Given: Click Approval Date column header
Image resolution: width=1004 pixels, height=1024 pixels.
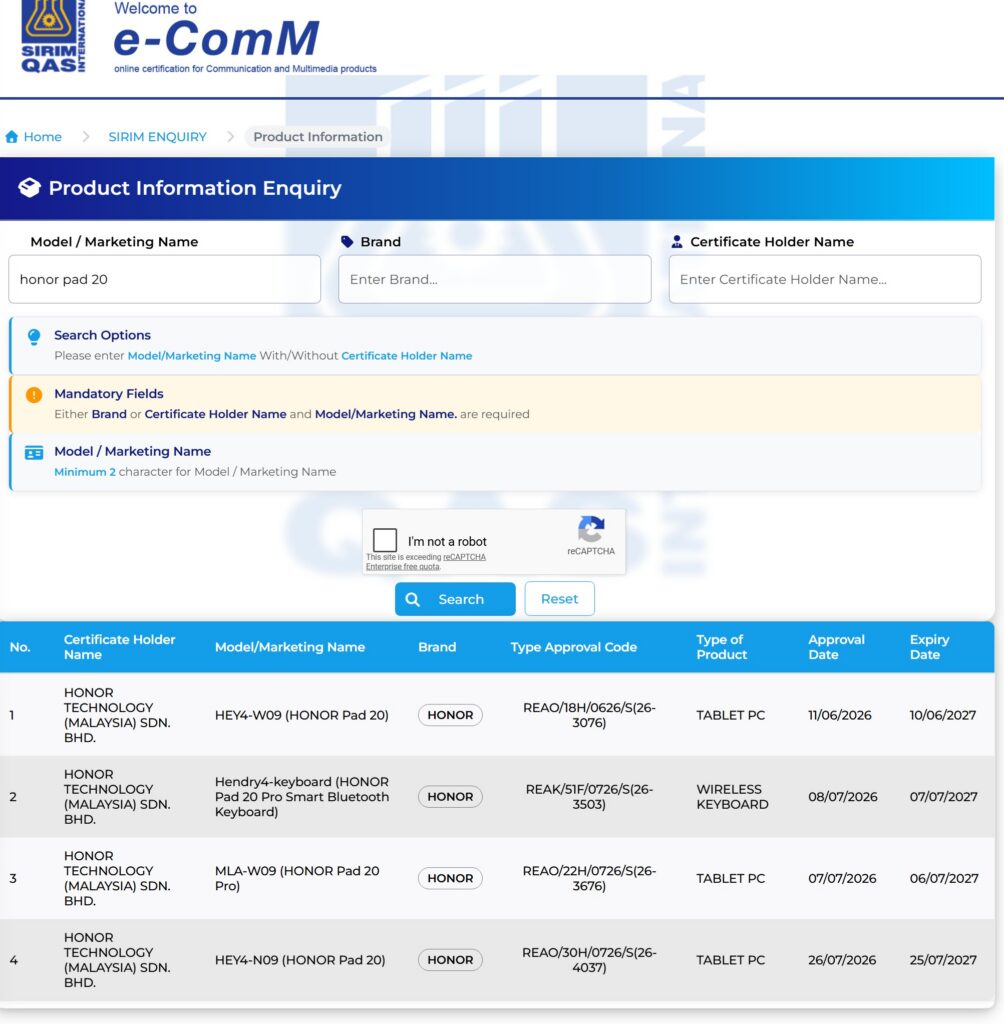Looking at the screenshot, I should point(836,647).
